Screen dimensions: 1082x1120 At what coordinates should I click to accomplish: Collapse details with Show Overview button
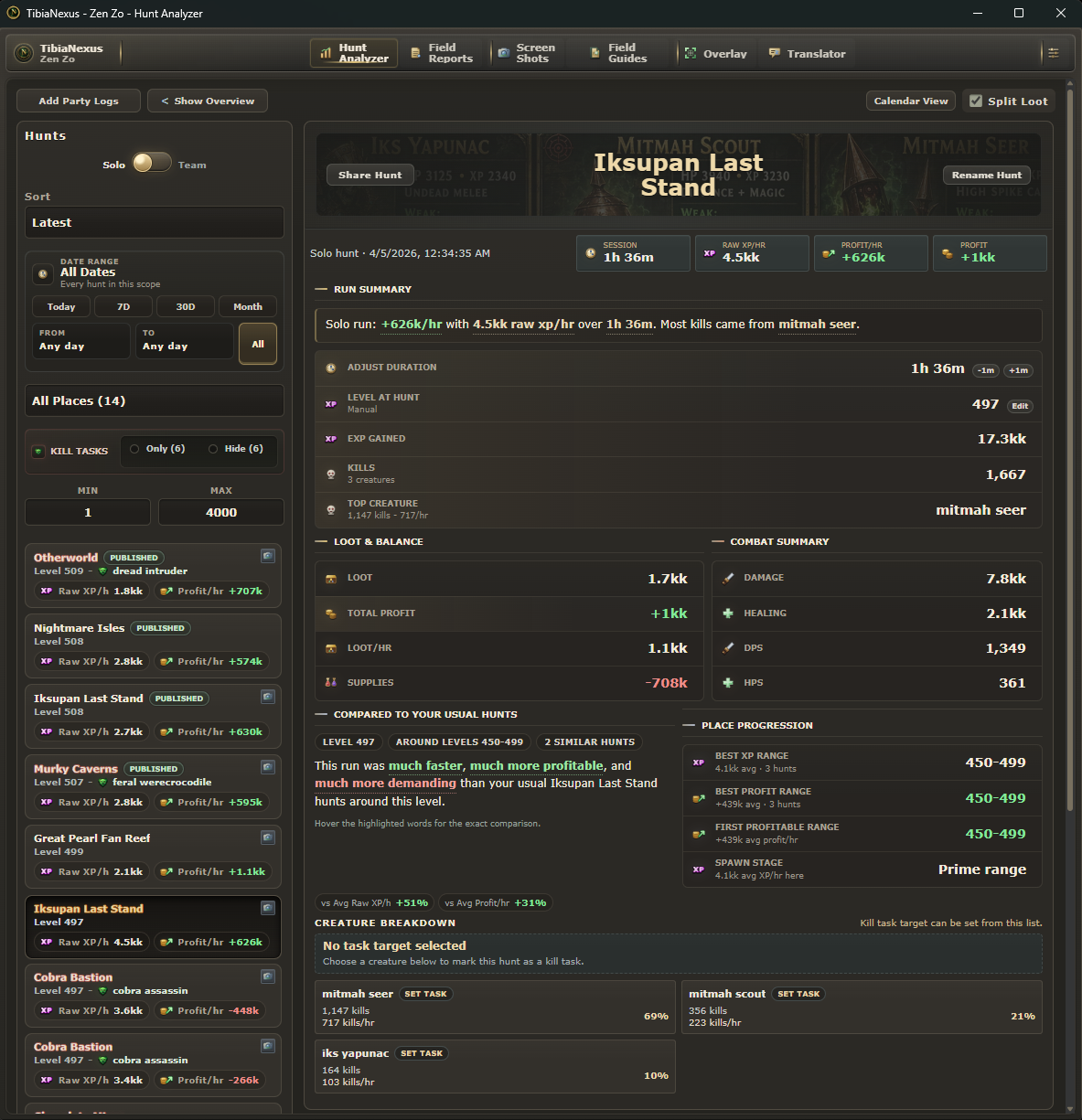(x=208, y=101)
